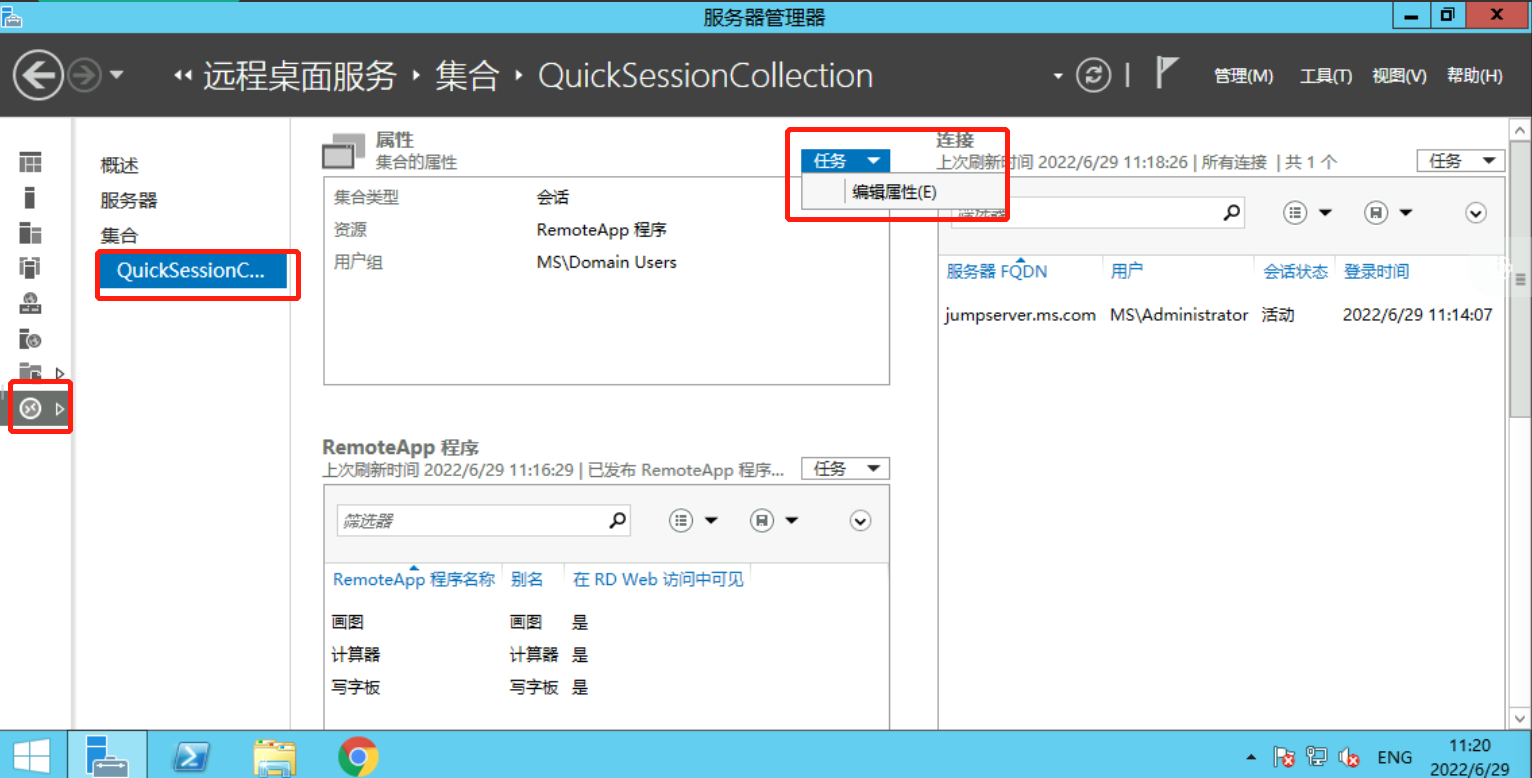Expand the Remote Desktop Services flyout arrow
The width and height of the screenshot is (1532, 778).
pos(60,407)
